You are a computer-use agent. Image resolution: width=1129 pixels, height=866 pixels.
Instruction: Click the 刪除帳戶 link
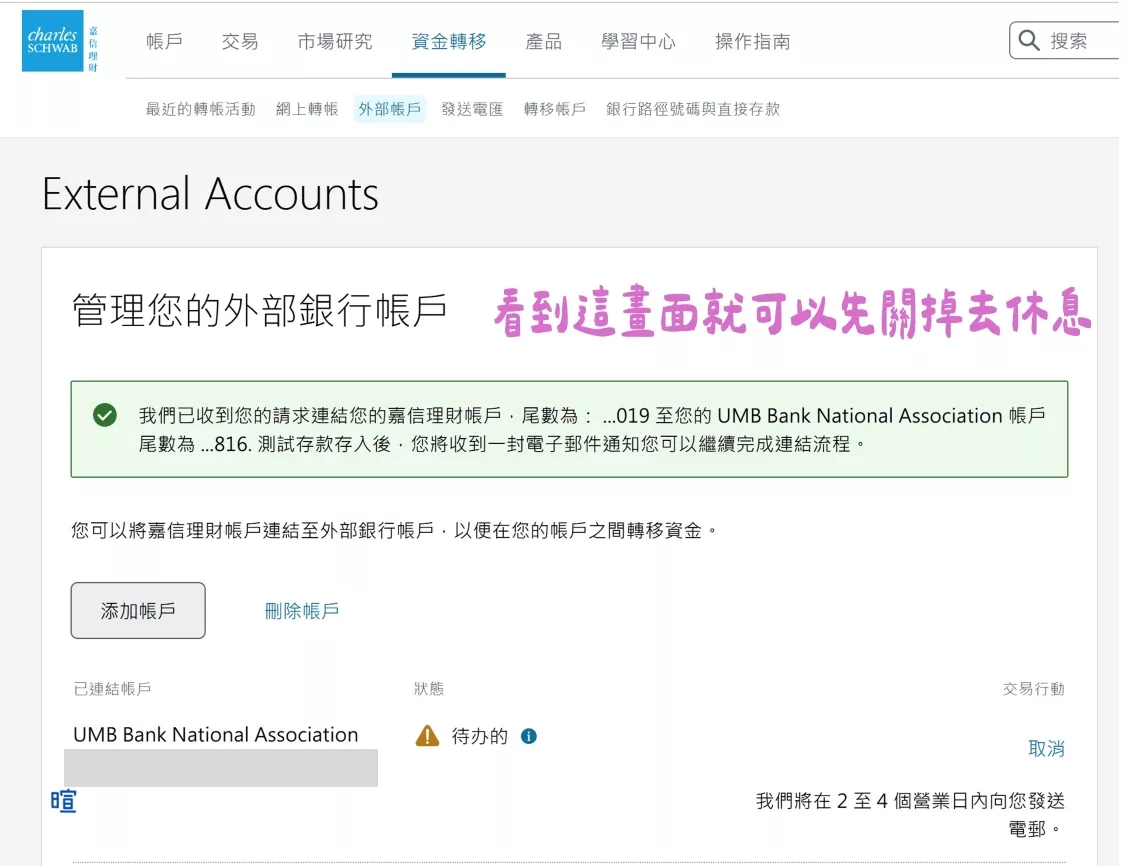click(301, 610)
